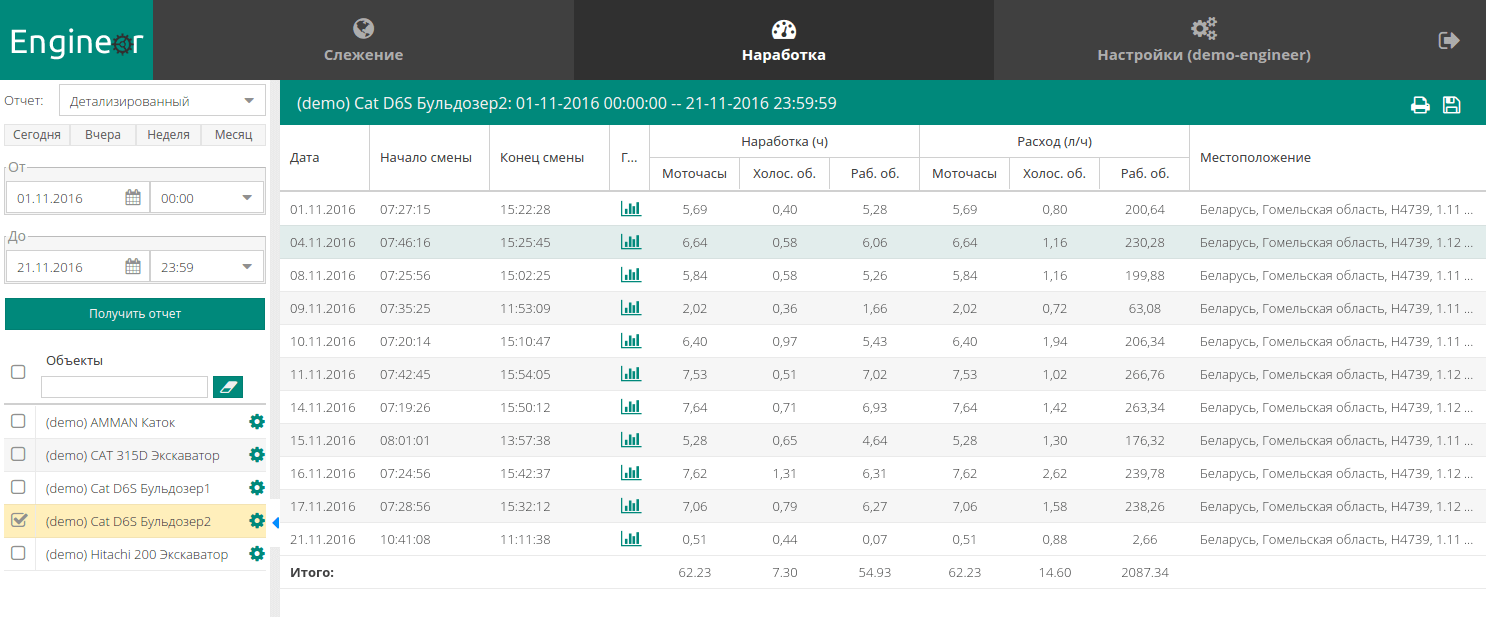The height and width of the screenshot is (617, 1486).
Task: Open chart icon for 04.11.2016 row
Action: [630, 242]
